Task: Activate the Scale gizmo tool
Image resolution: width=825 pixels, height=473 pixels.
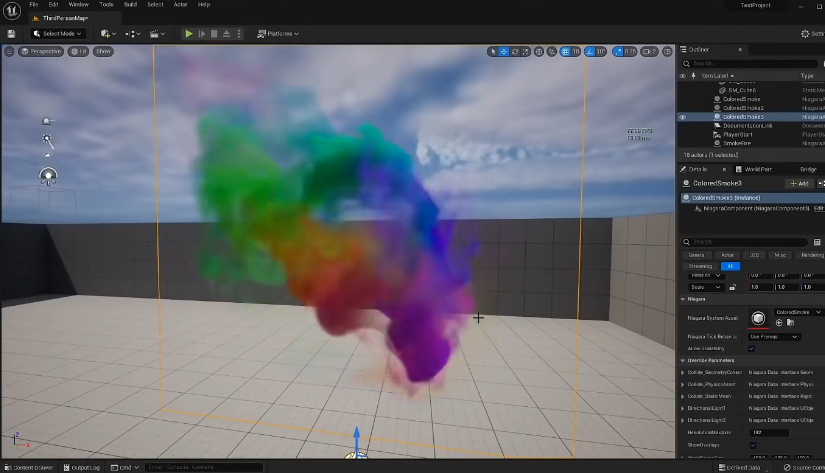Action: coord(525,51)
